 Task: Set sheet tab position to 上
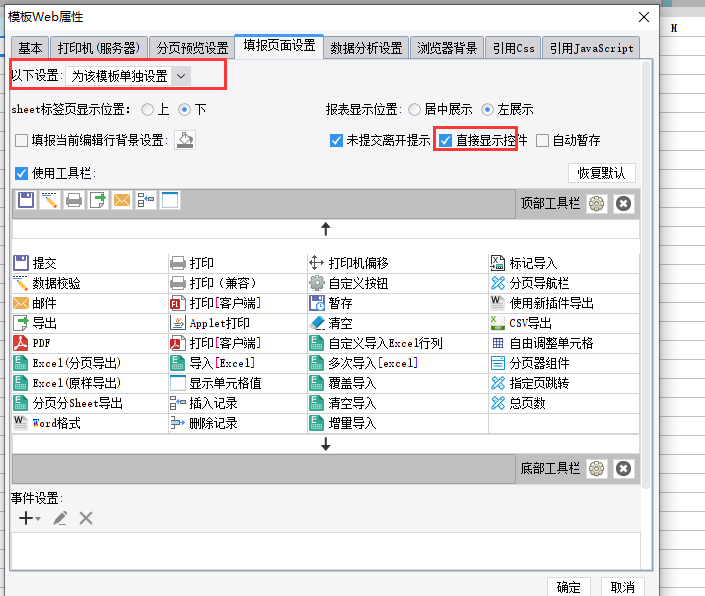(147, 110)
